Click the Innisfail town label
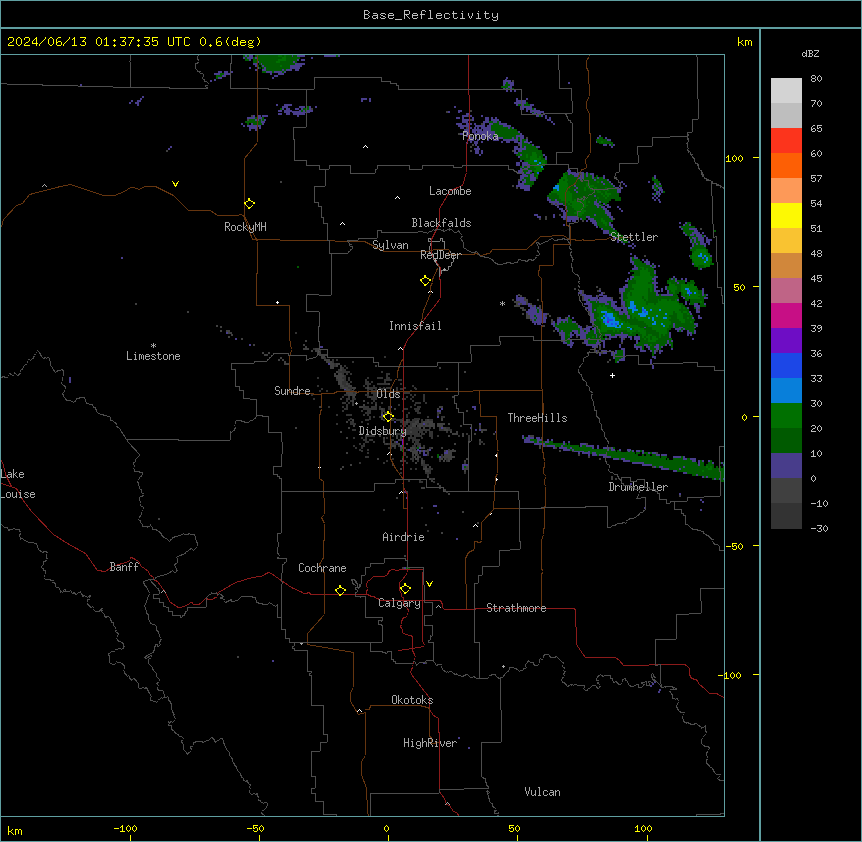The image size is (862, 842). (x=415, y=326)
